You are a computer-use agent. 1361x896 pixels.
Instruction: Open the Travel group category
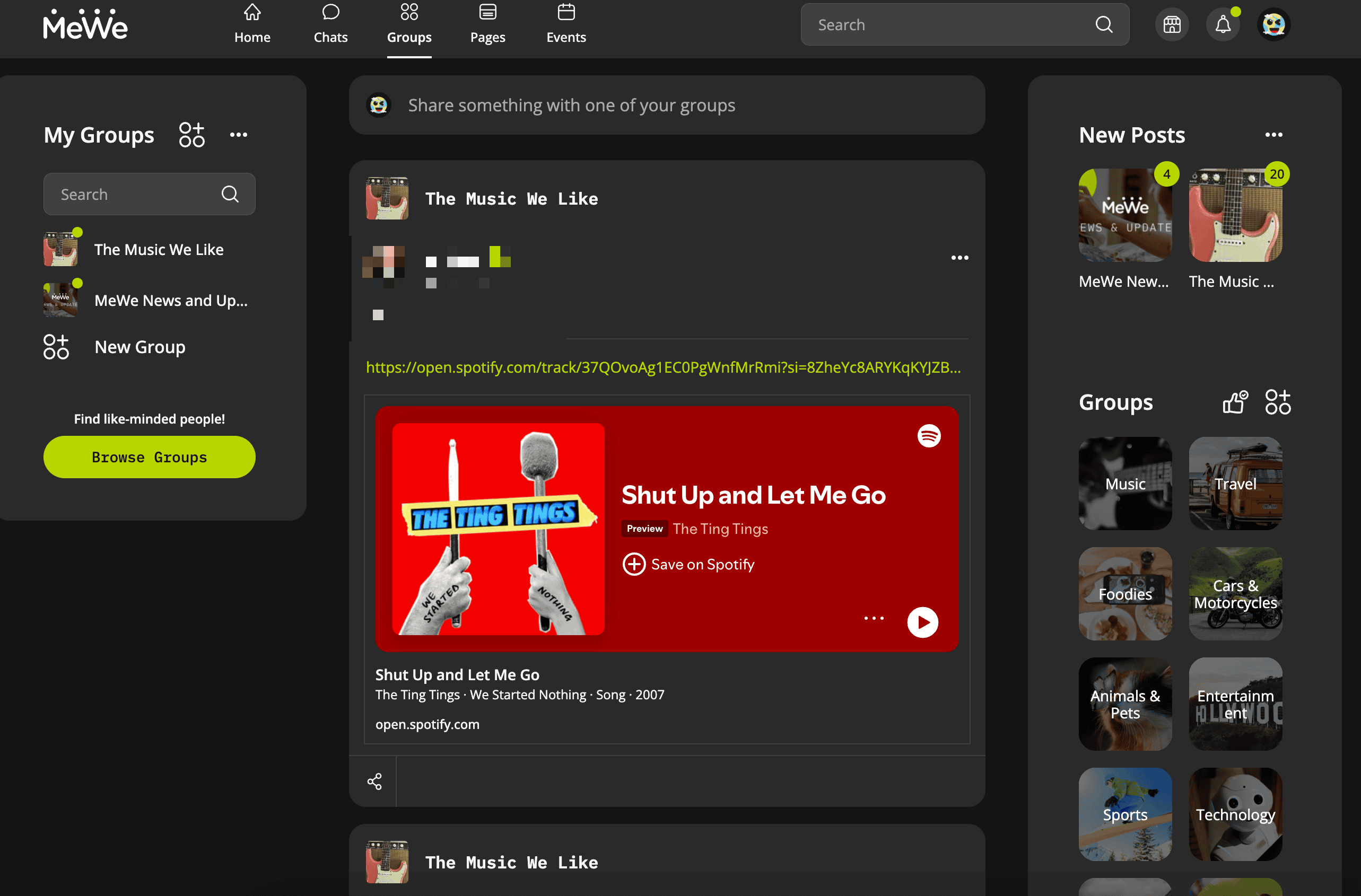coord(1235,484)
